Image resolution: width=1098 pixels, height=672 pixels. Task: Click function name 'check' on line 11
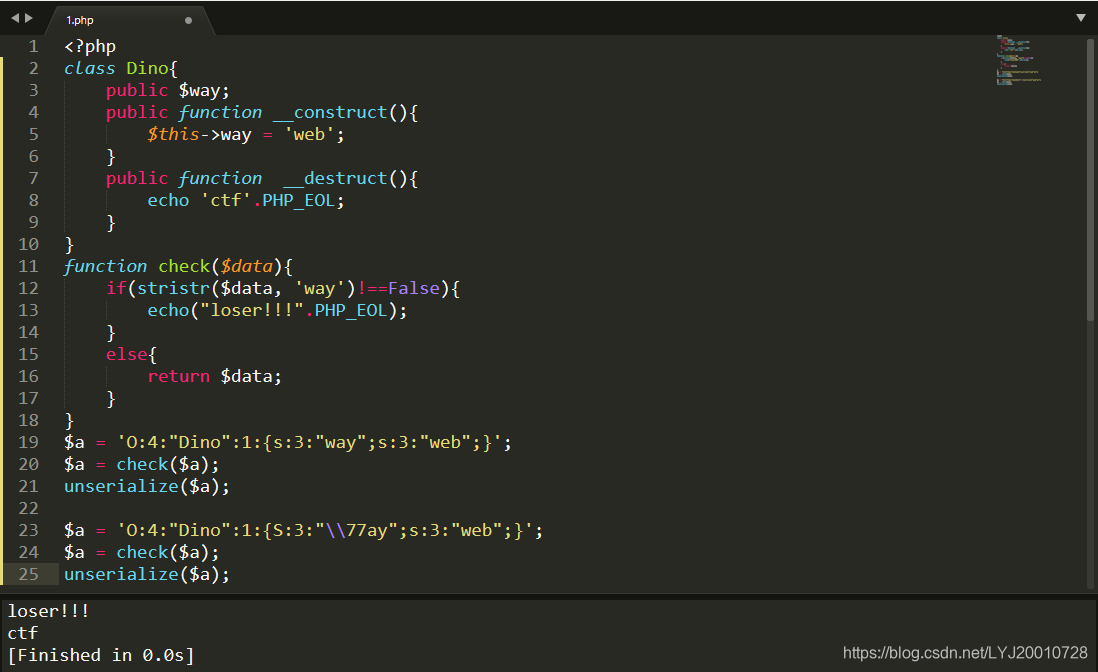[183, 267]
